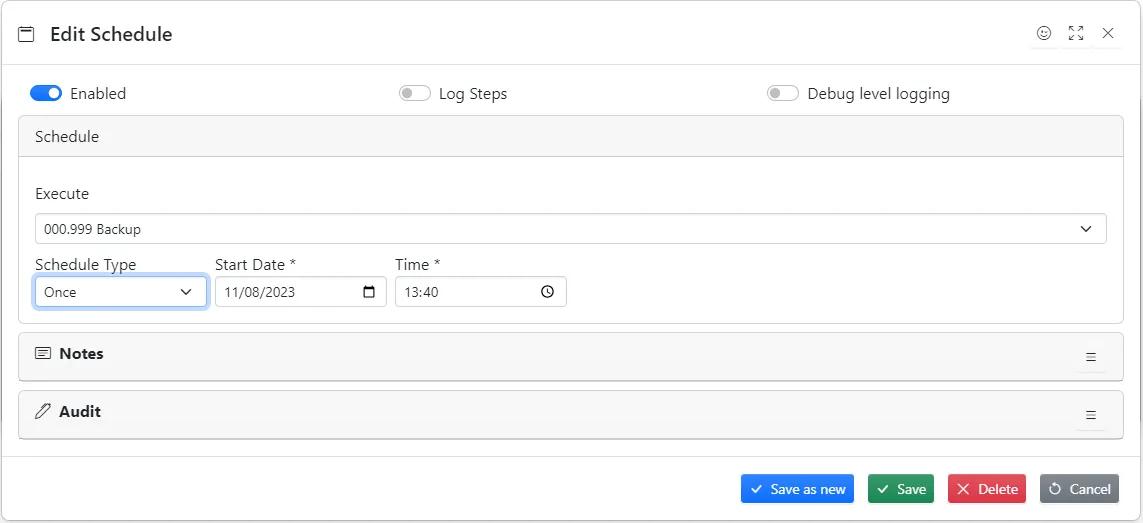Viewport: 1143px width, 523px height.
Task: Click the Edit Schedule title text
Action: pos(111,34)
